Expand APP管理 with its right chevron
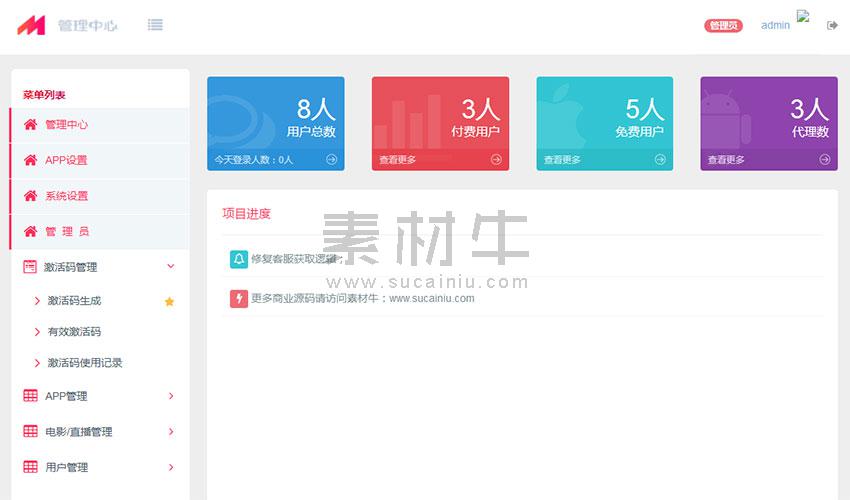The height and width of the screenshot is (500, 850). pos(171,396)
